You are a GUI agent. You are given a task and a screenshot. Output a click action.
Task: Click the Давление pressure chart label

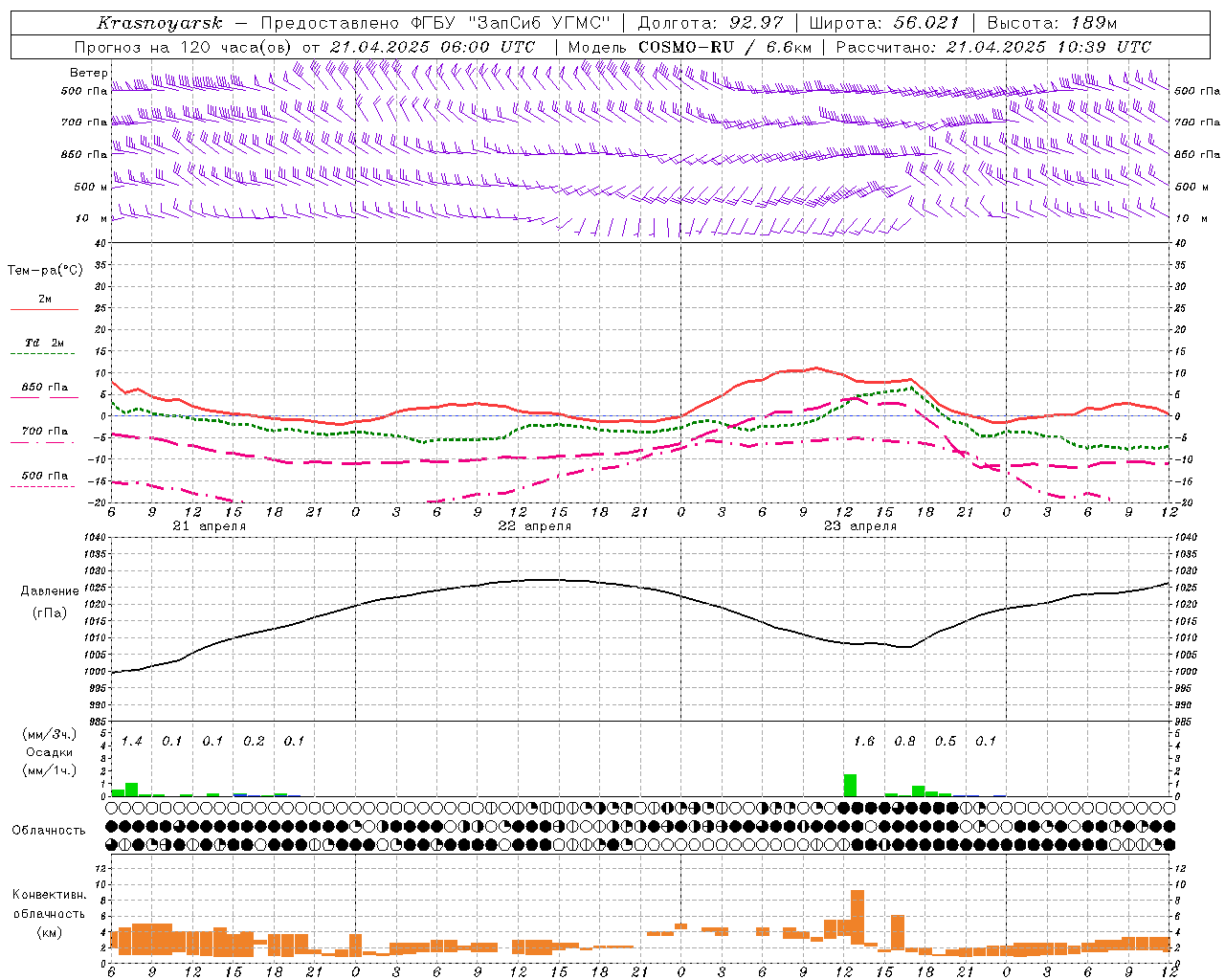50,591
